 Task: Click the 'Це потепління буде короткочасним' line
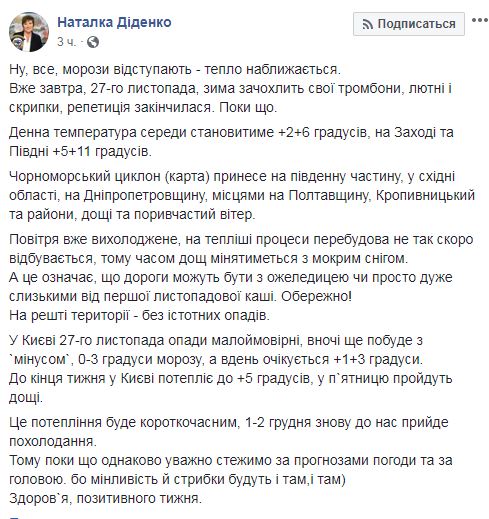click(229, 422)
